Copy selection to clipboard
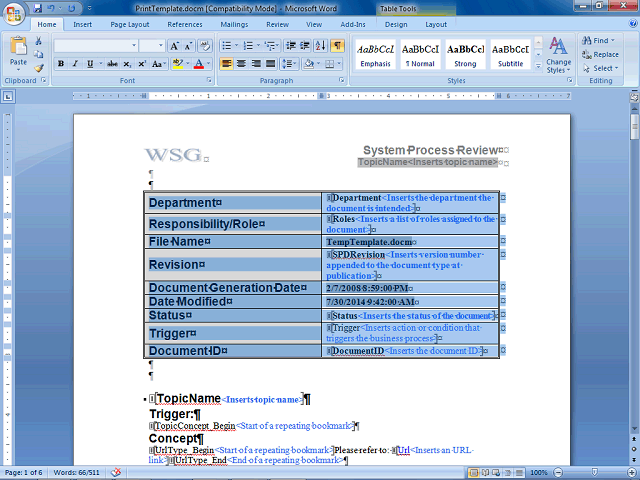 pyautogui.click(x=39, y=54)
